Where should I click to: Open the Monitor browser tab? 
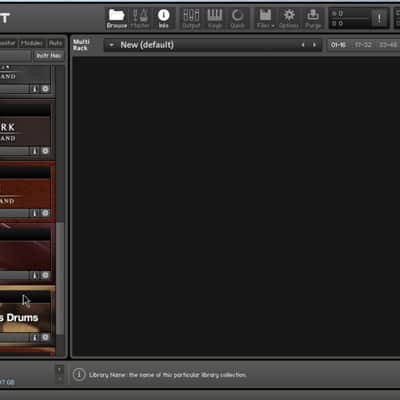pos(8,43)
